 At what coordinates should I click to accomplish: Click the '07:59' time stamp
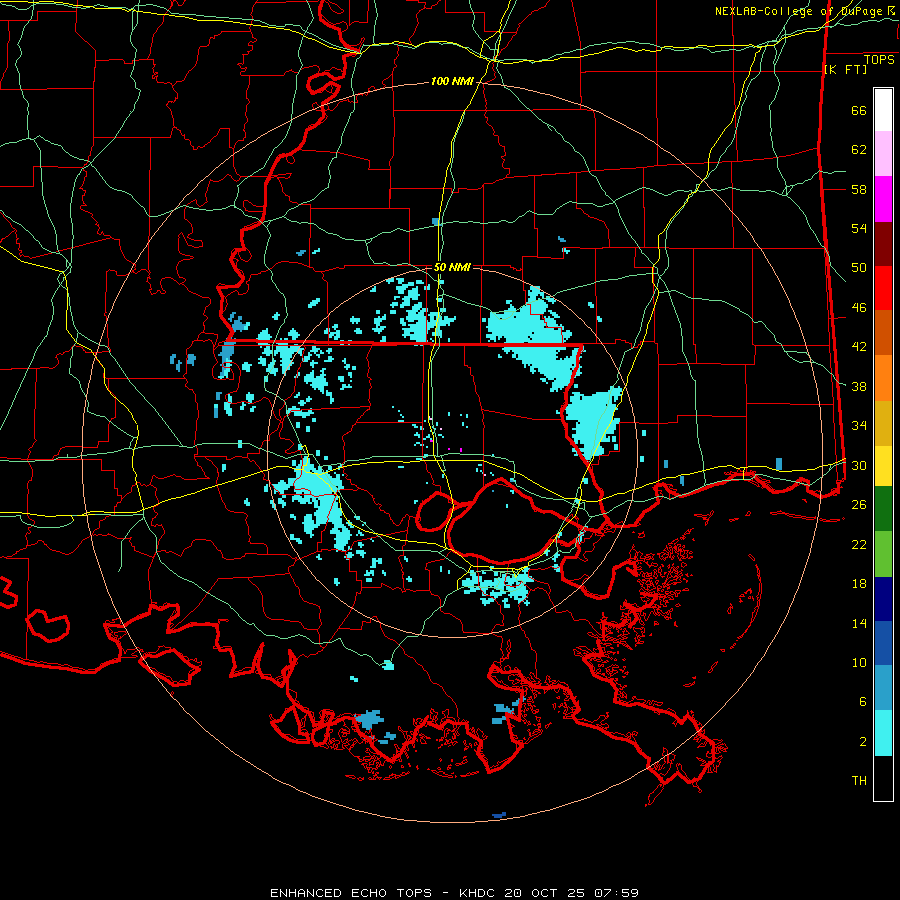click(615, 893)
